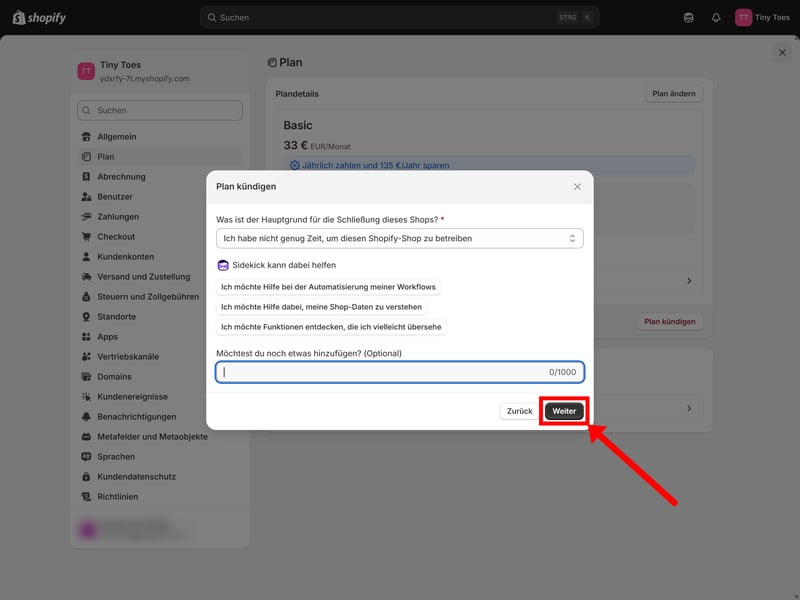Screen dimensions: 800x600
Task: Click the Domains globe icon in sidebar
Action: [87, 377]
